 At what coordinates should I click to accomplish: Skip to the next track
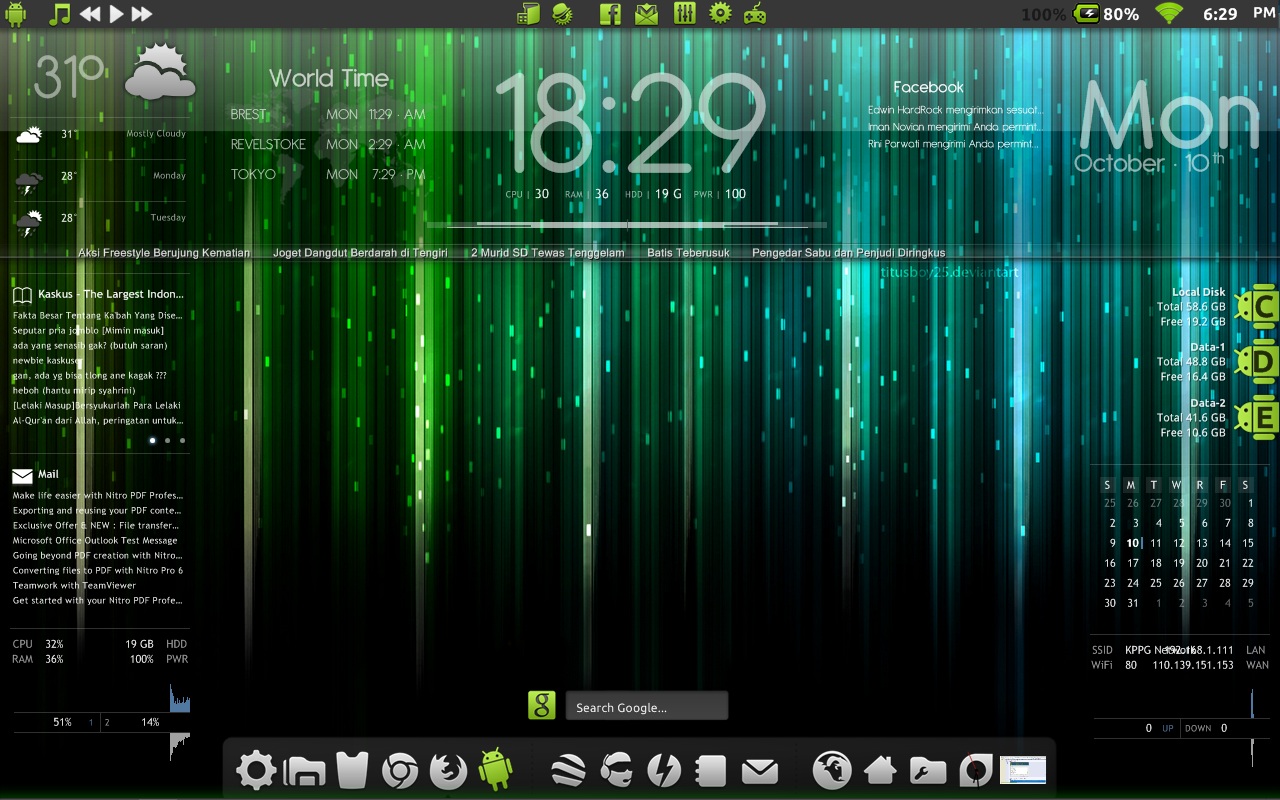click(x=142, y=14)
